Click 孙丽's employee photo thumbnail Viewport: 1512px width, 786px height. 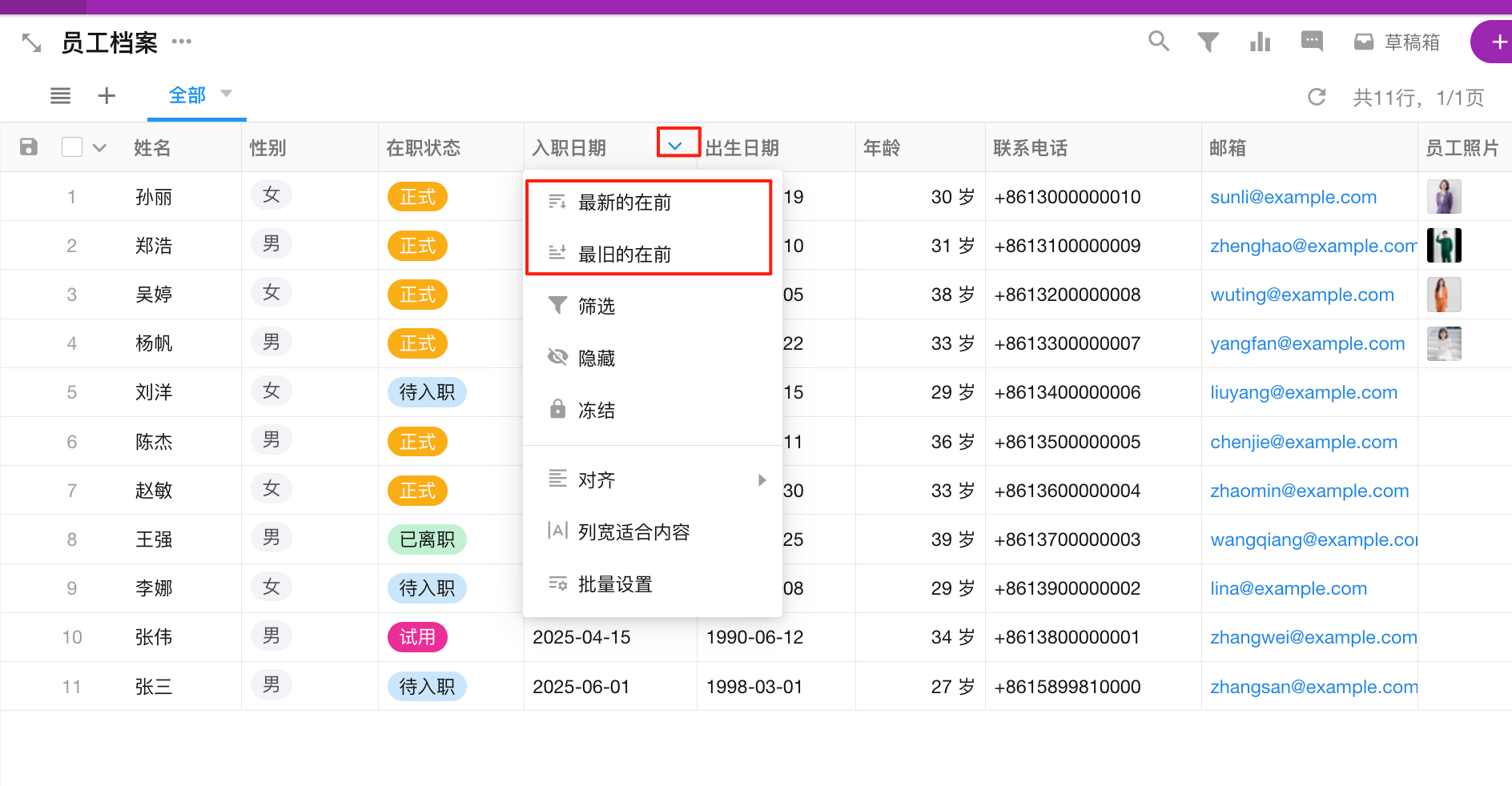coord(1443,196)
